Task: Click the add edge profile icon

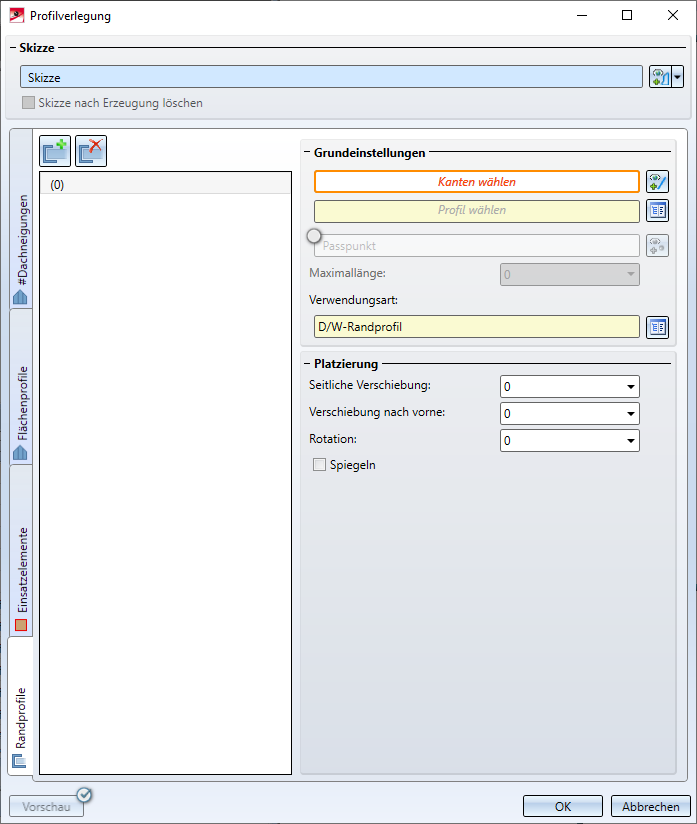Action: point(55,151)
